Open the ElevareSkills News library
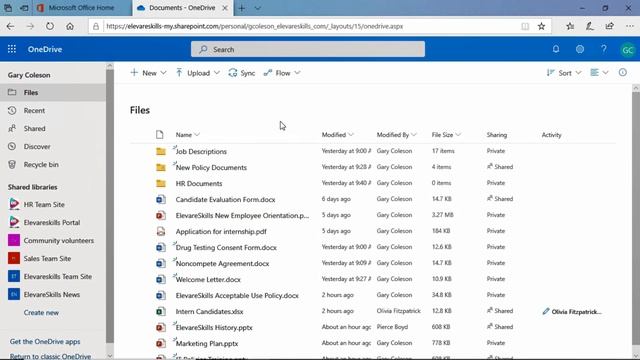Screen dimensions: 640x360 (x=53, y=294)
